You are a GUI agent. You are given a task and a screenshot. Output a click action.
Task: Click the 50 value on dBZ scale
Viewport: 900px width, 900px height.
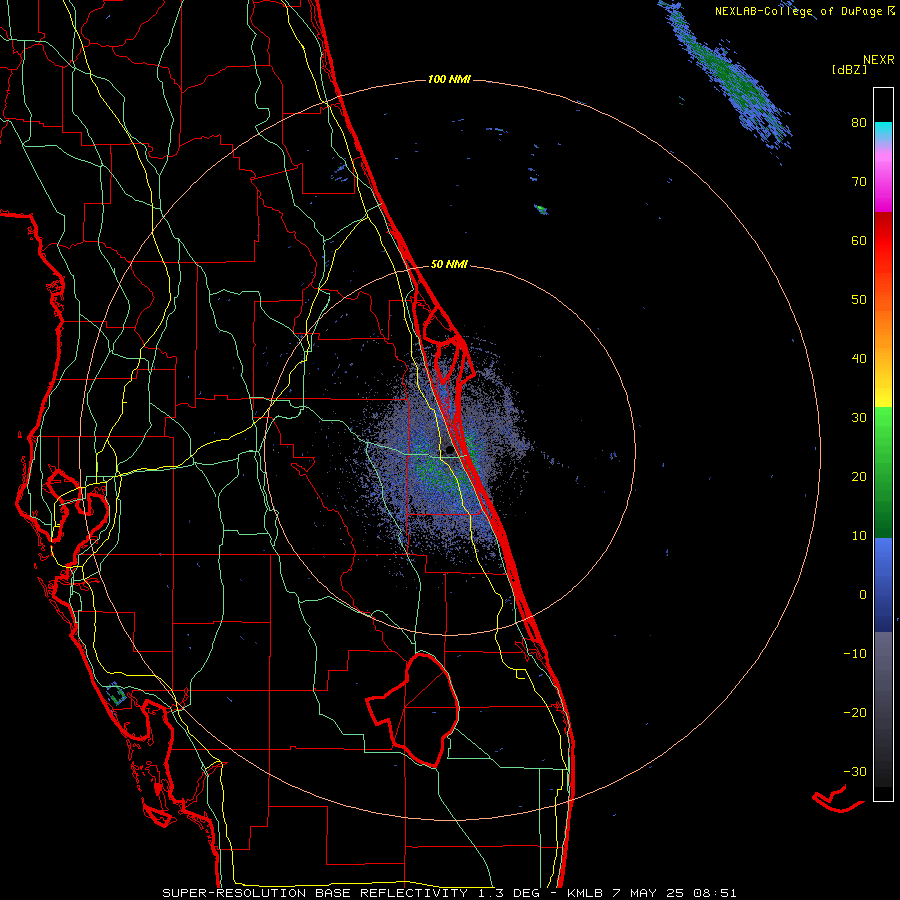pyautogui.click(x=859, y=300)
